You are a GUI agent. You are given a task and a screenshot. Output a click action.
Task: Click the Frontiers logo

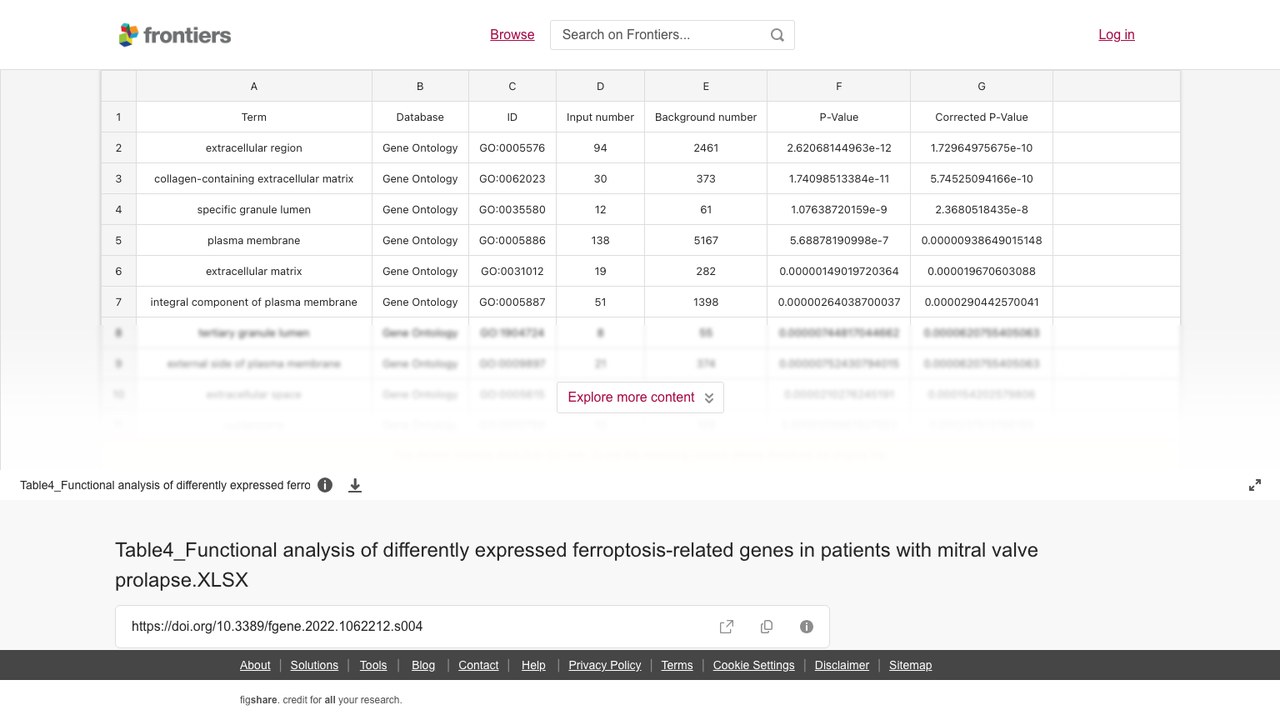point(175,35)
